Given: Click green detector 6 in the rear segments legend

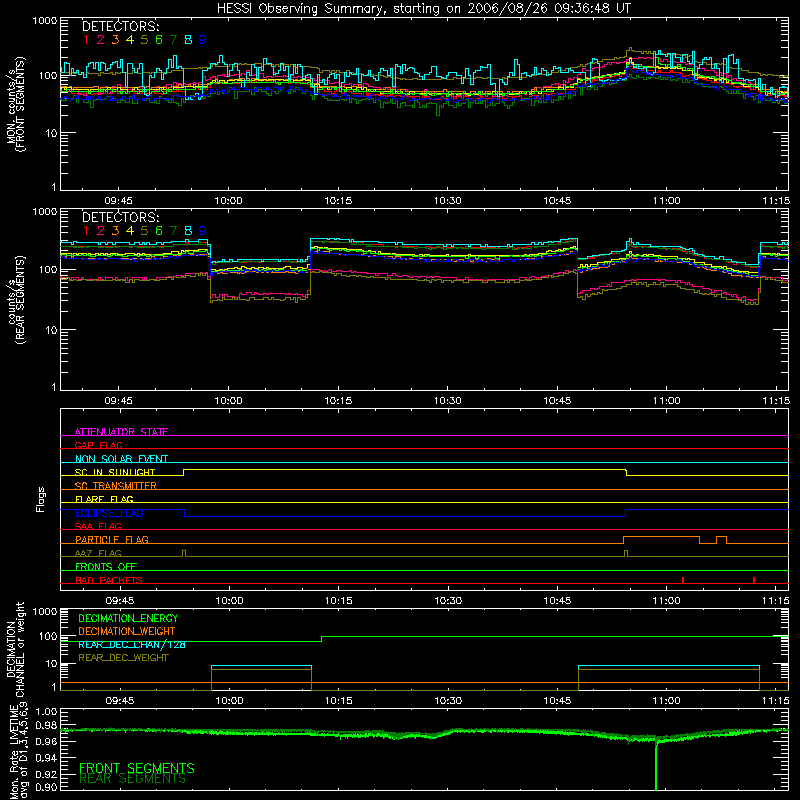Looking at the screenshot, I should [159, 231].
